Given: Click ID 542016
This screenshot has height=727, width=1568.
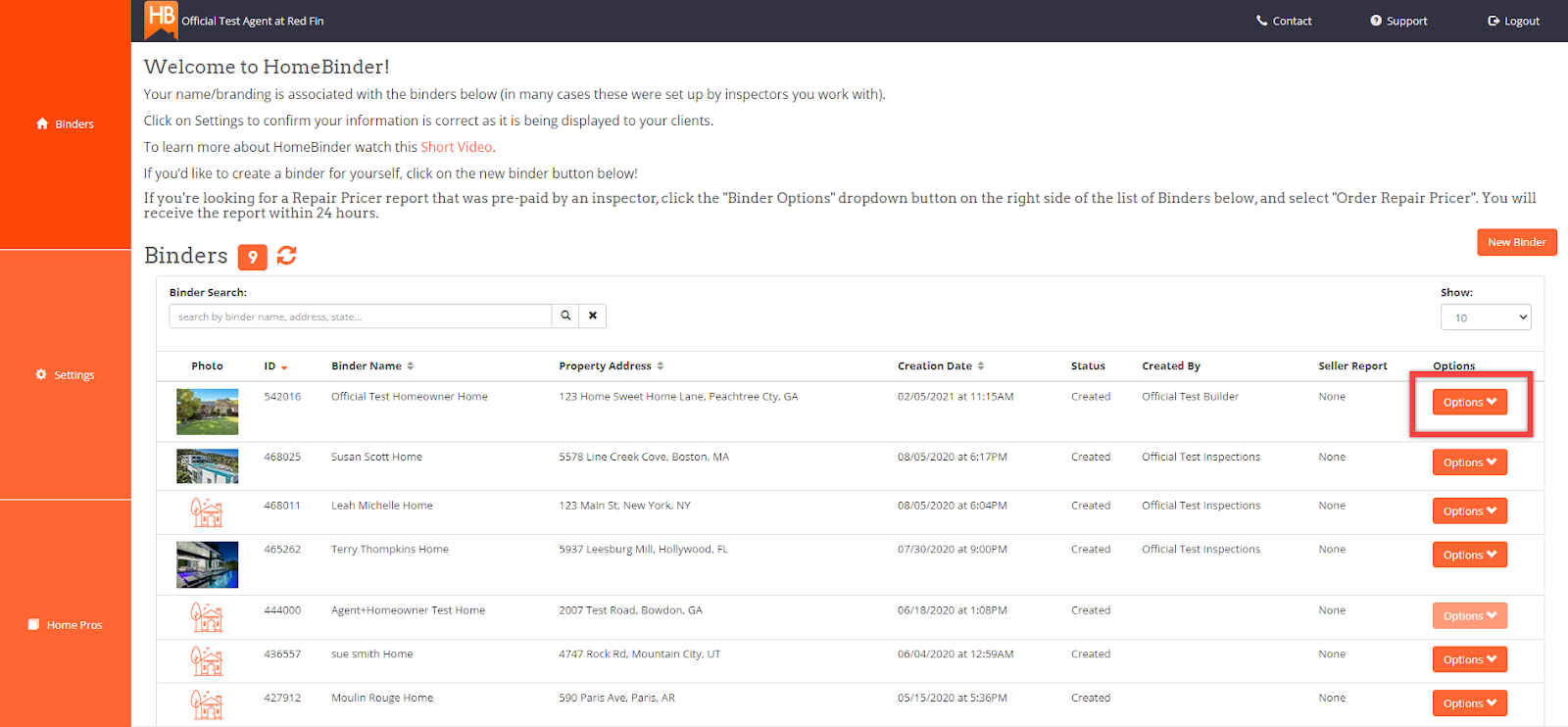Looking at the screenshot, I should pos(282,397).
